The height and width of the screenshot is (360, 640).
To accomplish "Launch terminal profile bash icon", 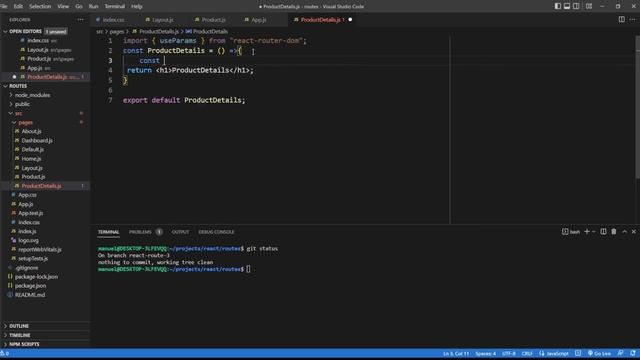I will click(571, 232).
